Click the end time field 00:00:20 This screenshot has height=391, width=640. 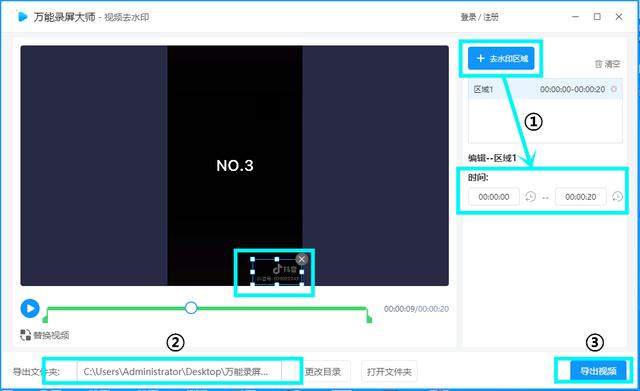click(x=580, y=197)
